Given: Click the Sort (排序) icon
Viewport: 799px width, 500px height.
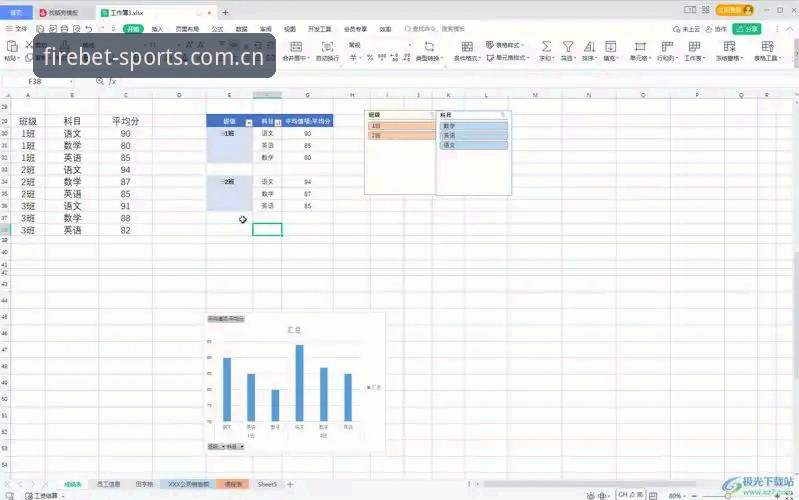Looking at the screenshot, I should 589,46.
